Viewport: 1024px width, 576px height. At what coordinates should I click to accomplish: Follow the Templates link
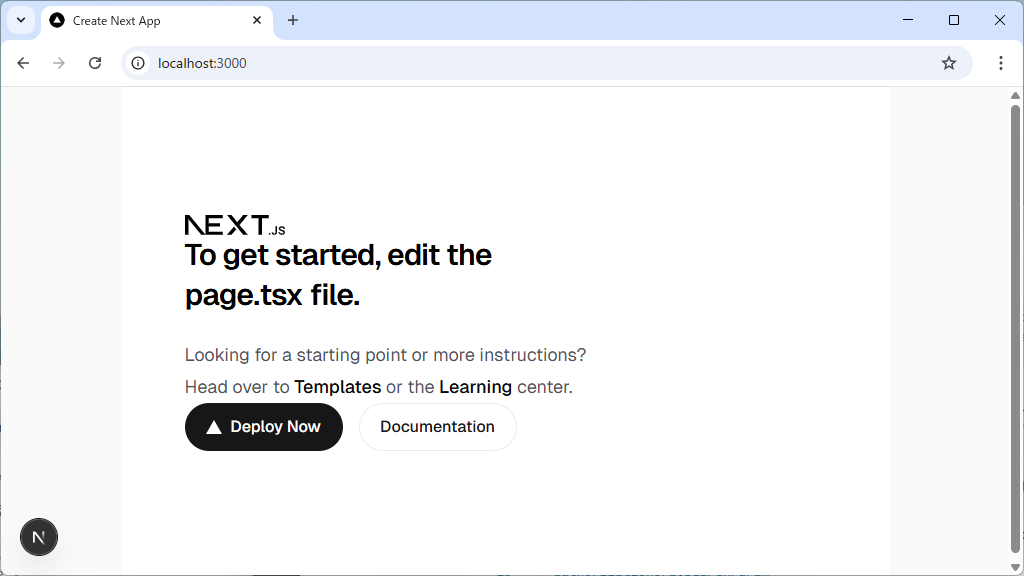[x=338, y=387]
